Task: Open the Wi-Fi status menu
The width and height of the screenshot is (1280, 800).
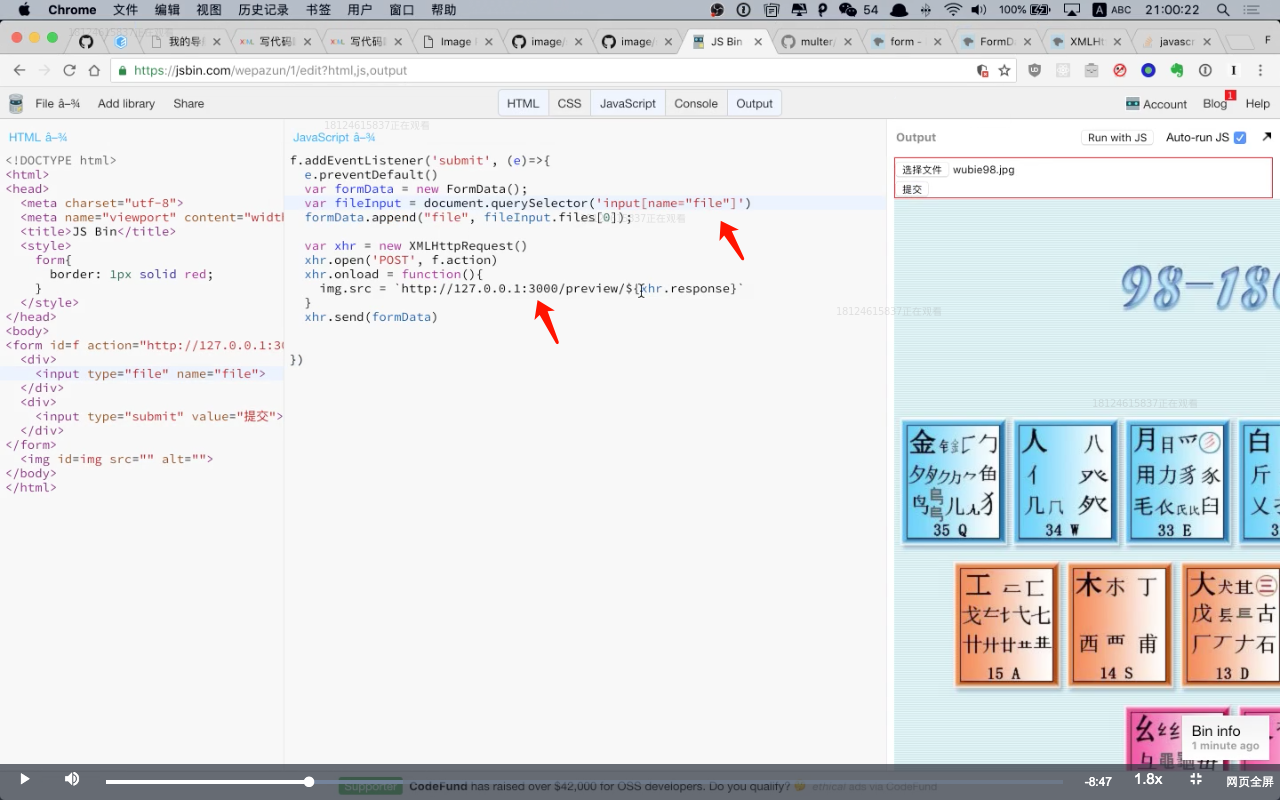Action: (x=952, y=10)
